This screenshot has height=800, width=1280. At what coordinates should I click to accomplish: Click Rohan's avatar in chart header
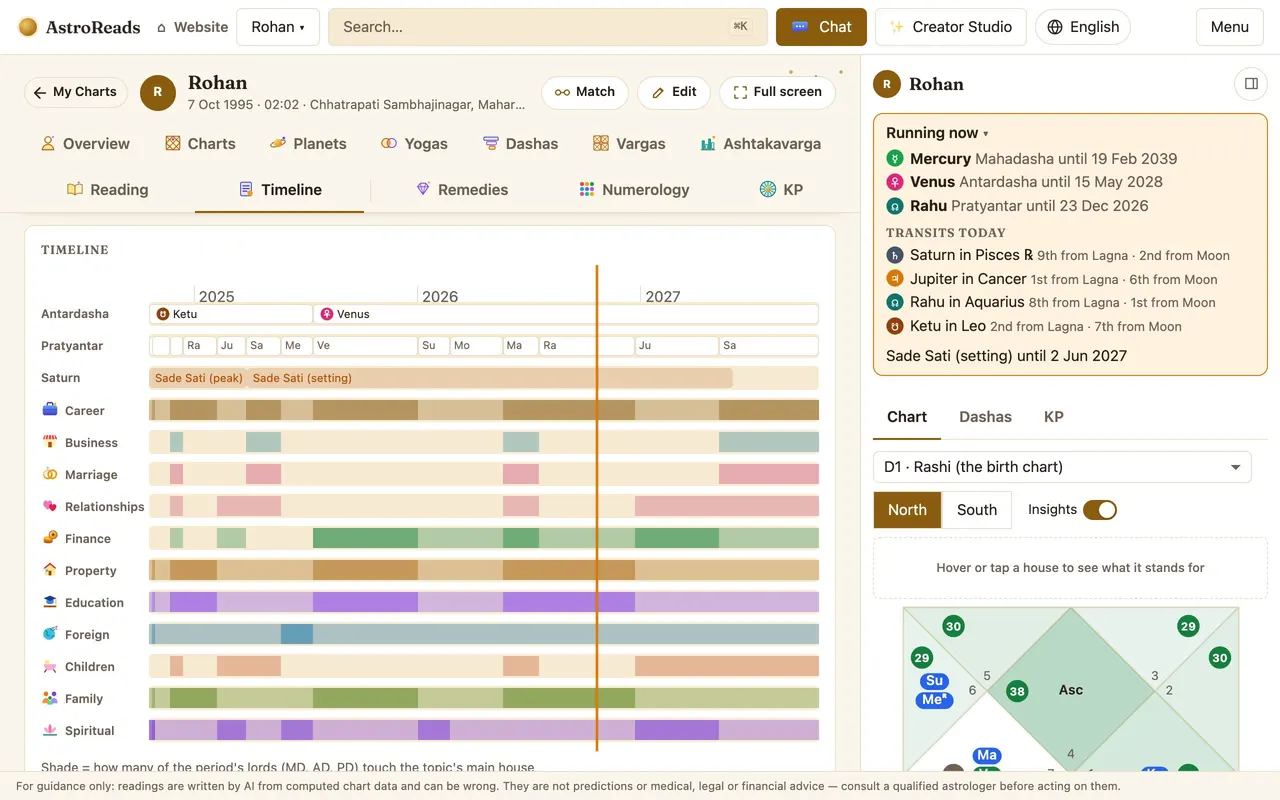(157, 92)
